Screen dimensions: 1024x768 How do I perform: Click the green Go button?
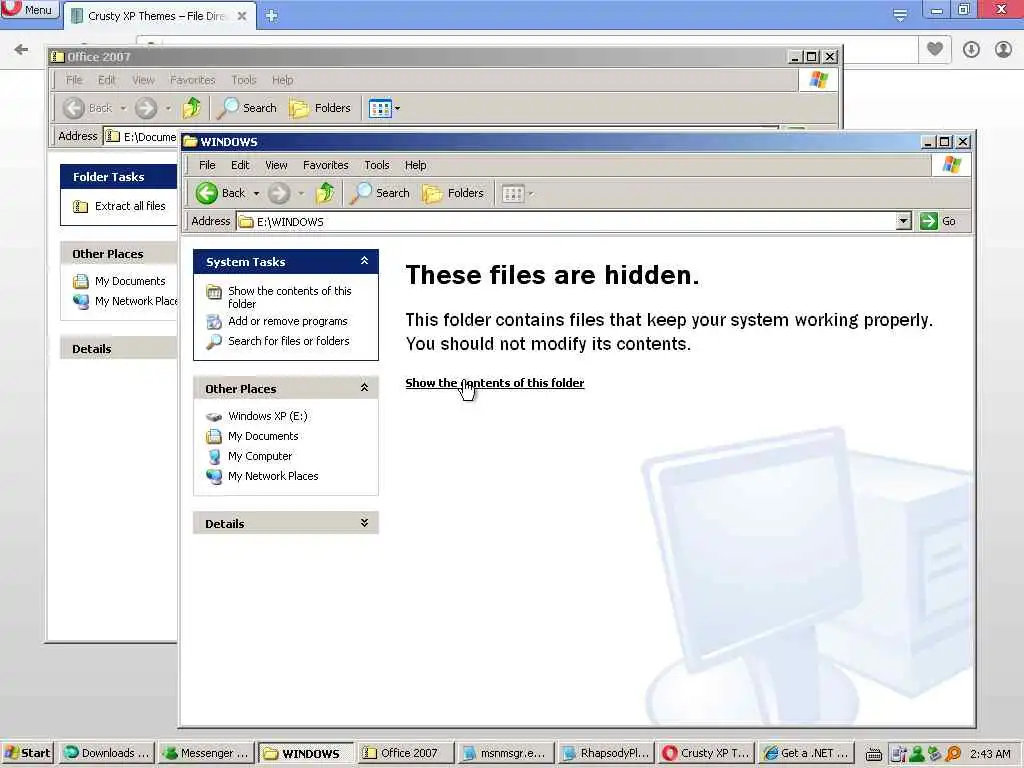938,221
